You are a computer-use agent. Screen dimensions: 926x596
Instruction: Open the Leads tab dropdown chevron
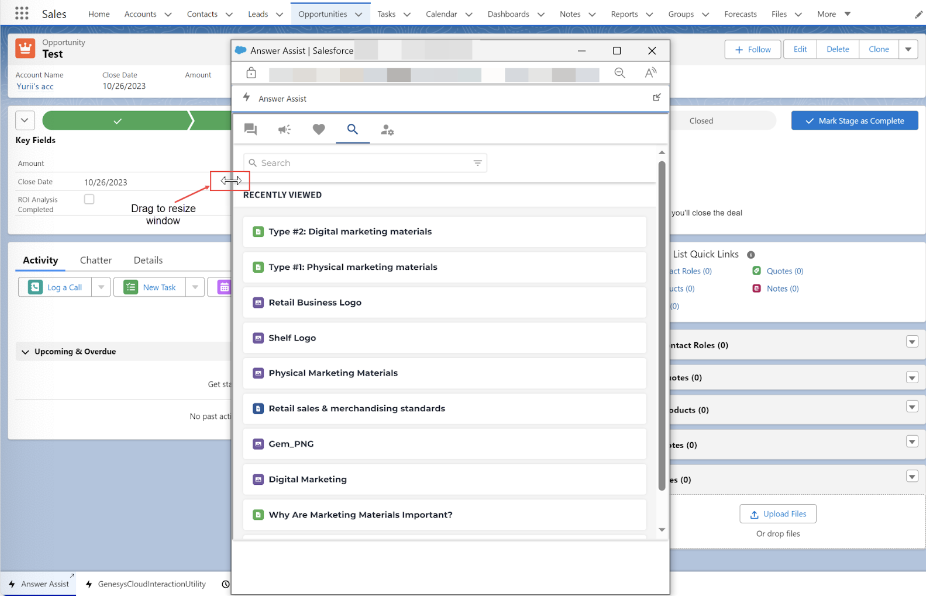click(279, 14)
